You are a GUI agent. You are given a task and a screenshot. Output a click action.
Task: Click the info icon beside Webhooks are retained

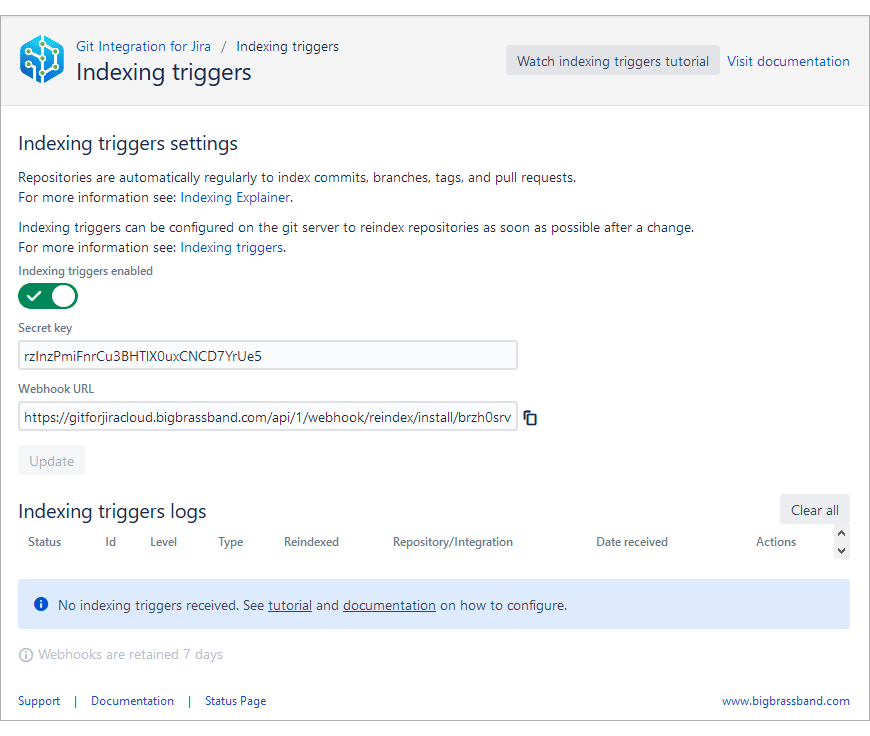tap(26, 655)
